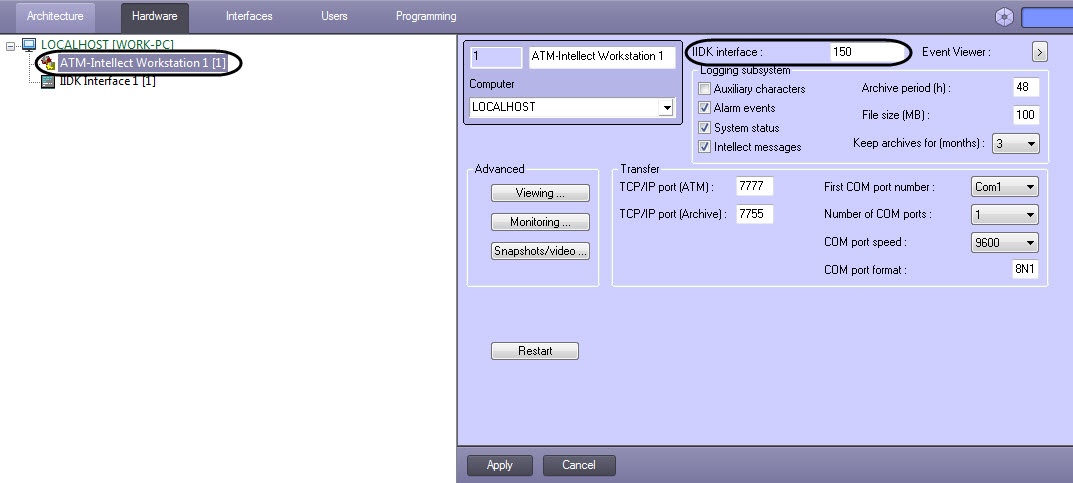
Task: Click the hexagon icon in top bar
Action: (x=1004, y=18)
